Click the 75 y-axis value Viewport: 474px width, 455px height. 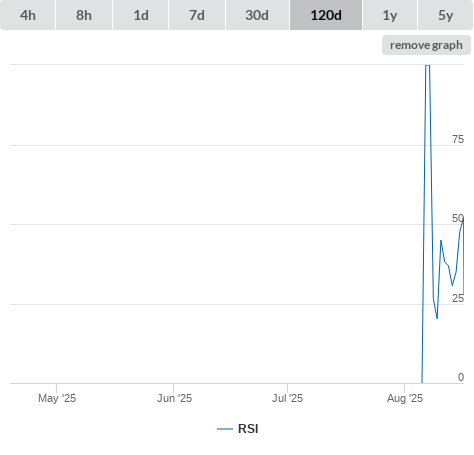tap(458, 139)
